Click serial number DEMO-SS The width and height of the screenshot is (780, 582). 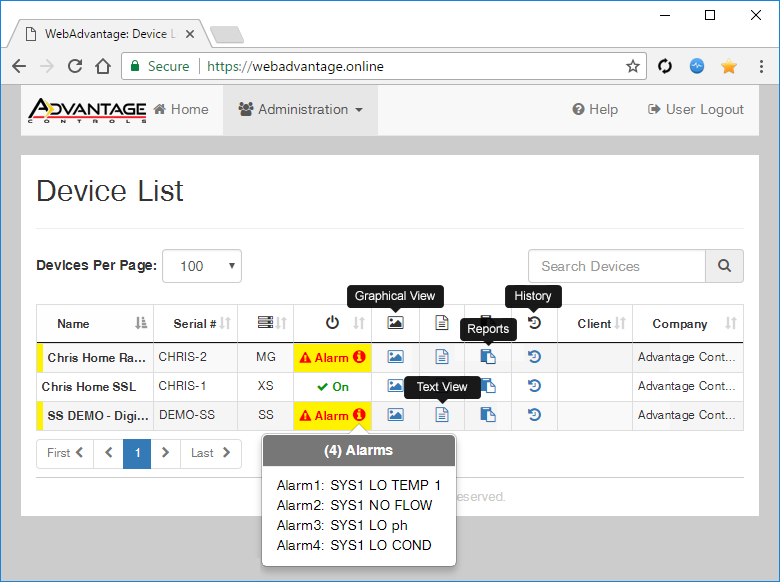coord(187,415)
